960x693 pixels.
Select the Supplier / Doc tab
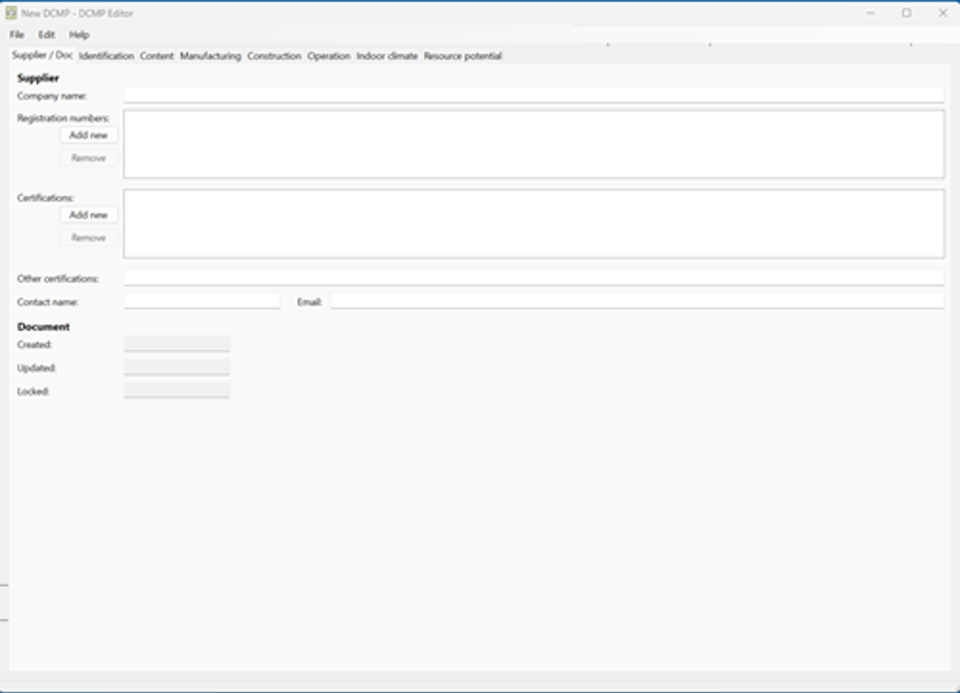[x=42, y=55]
